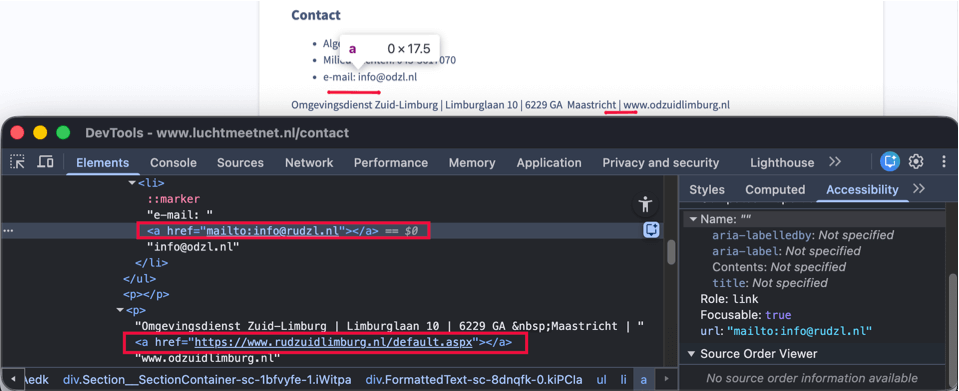Select the closing </ul> tag row
Image resolution: width=959 pixels, height=391 pixels.
[139, 278]
